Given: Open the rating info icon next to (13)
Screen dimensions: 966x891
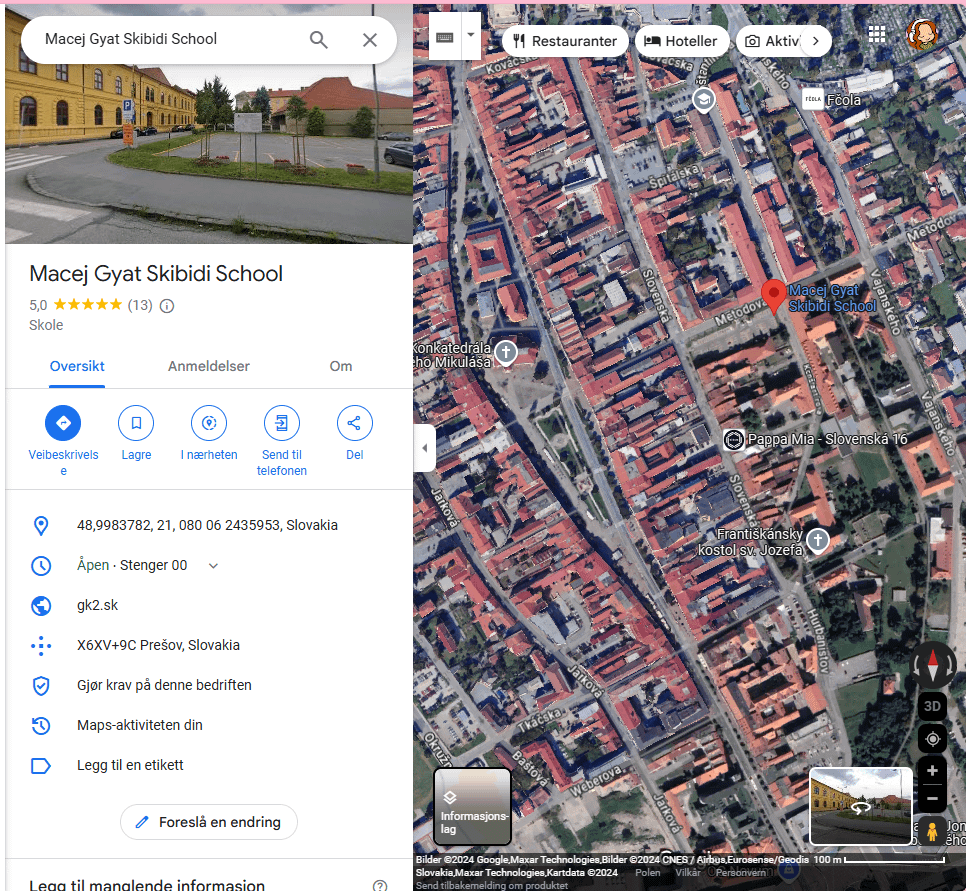Looking at the screenshot, I should pyautogui.click(x=167, y=306).
